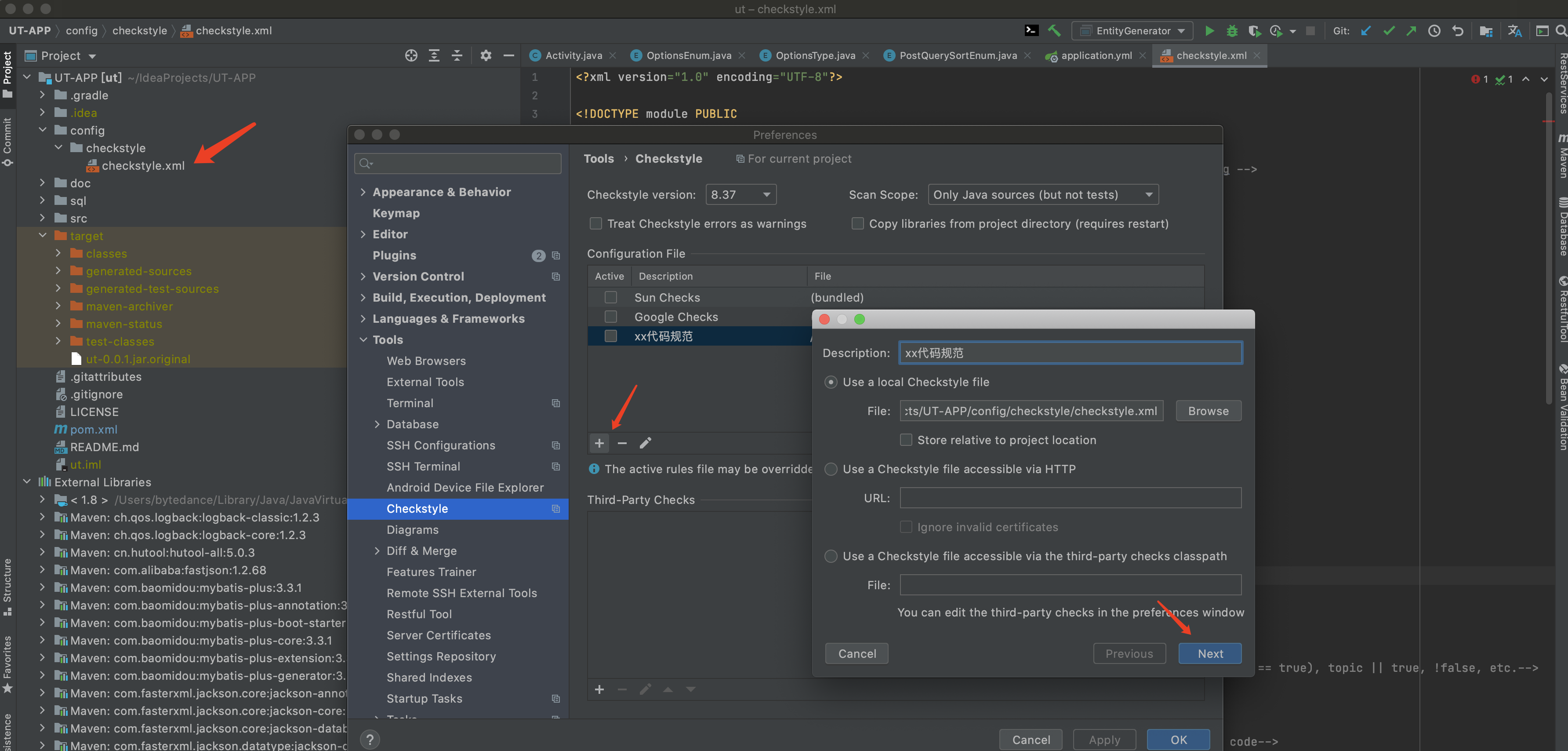Open Checkstyle in settings list
The image size is (1568, 751).
(458, 509)
